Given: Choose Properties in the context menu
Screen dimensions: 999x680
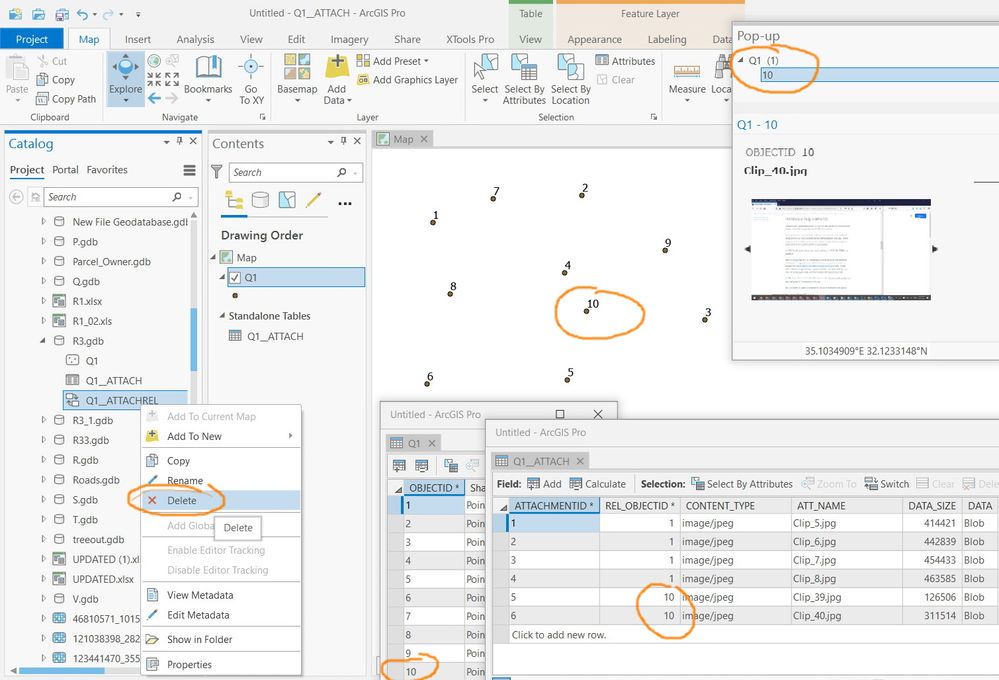Looking at the screenshot, I should [x=221, y=664].
